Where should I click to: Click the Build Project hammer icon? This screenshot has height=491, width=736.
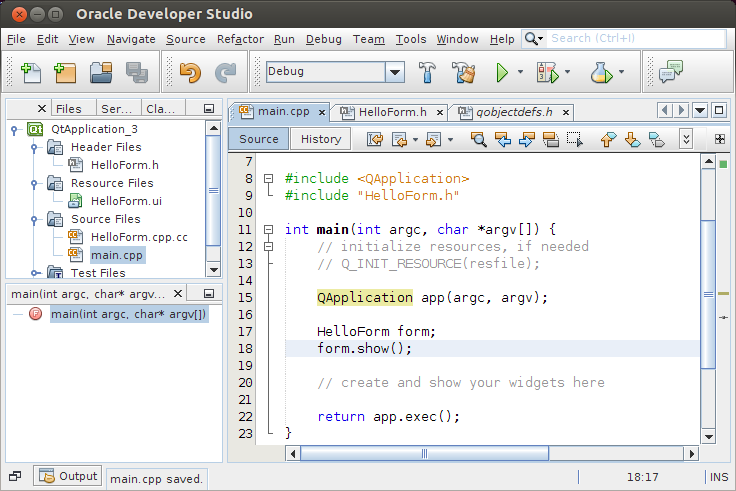point(428,72)
